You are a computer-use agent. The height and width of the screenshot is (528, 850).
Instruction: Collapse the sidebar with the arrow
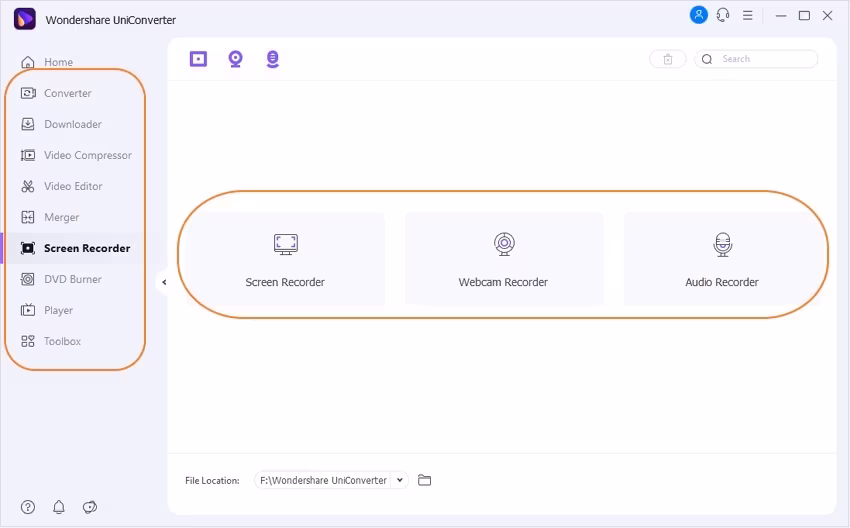[x=164, y=282]
